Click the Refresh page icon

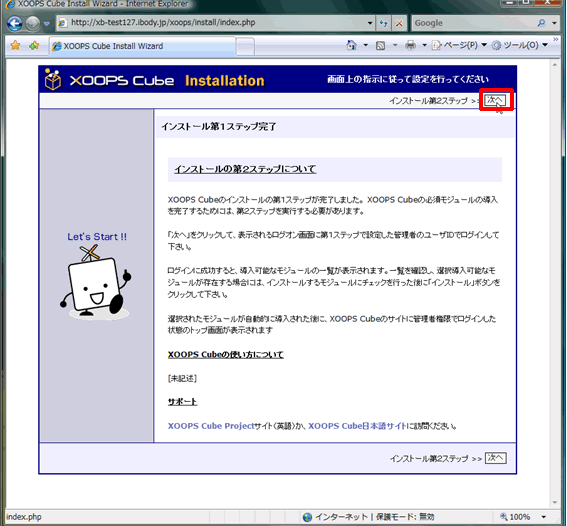click(x=384, y=23)
